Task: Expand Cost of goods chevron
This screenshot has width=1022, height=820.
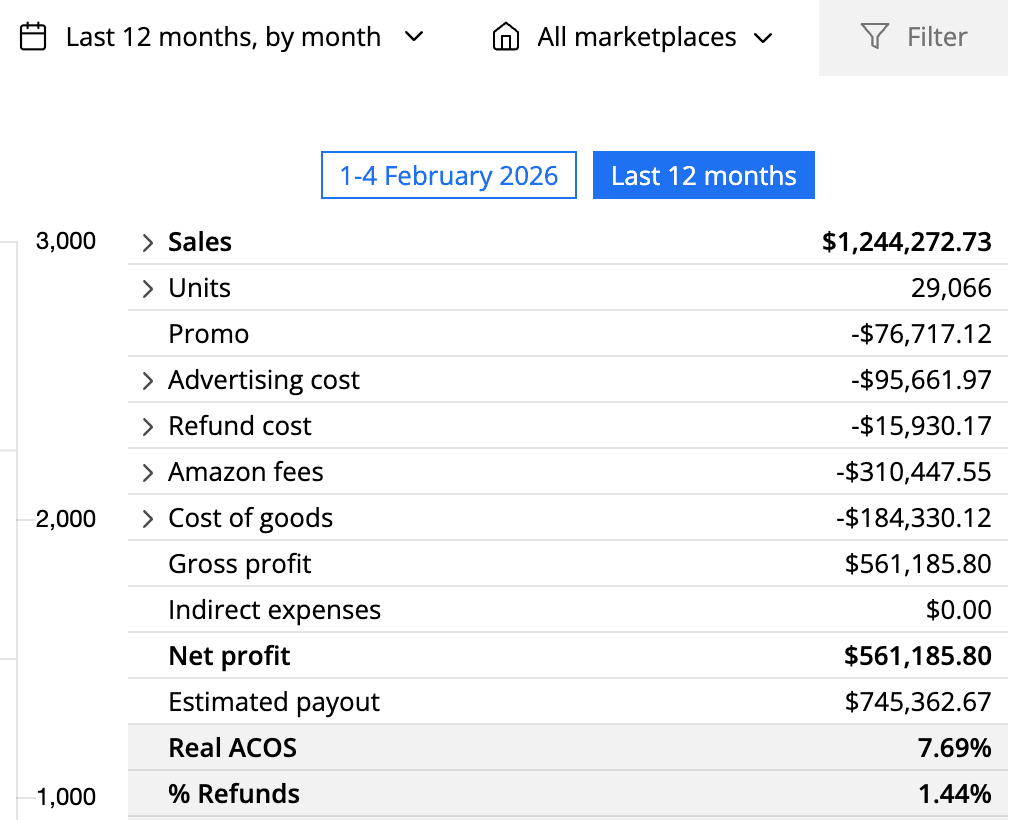Action: tap(148, 519)
